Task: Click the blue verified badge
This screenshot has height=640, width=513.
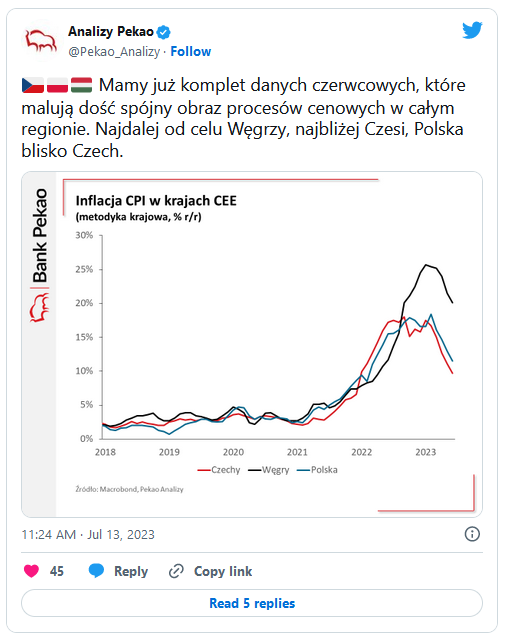Action: click(164, 32)
